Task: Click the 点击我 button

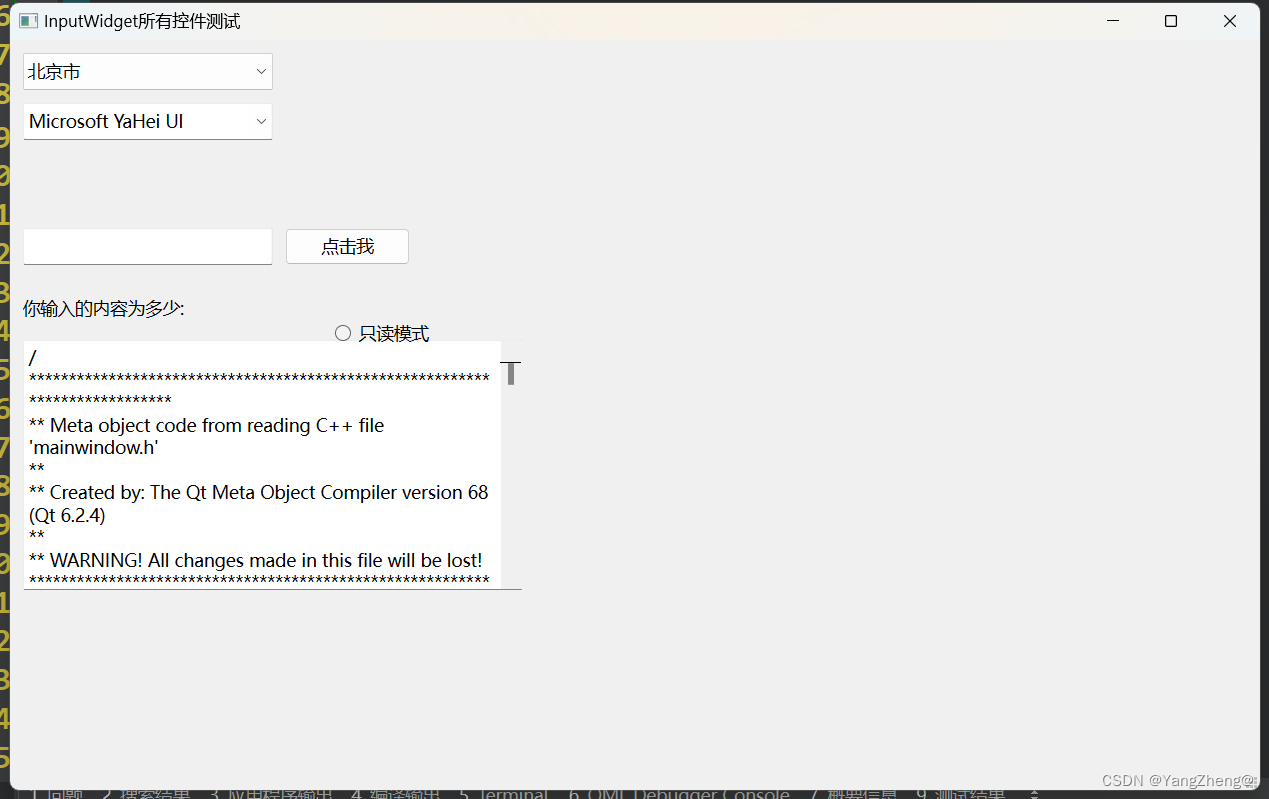Action: 346,246
